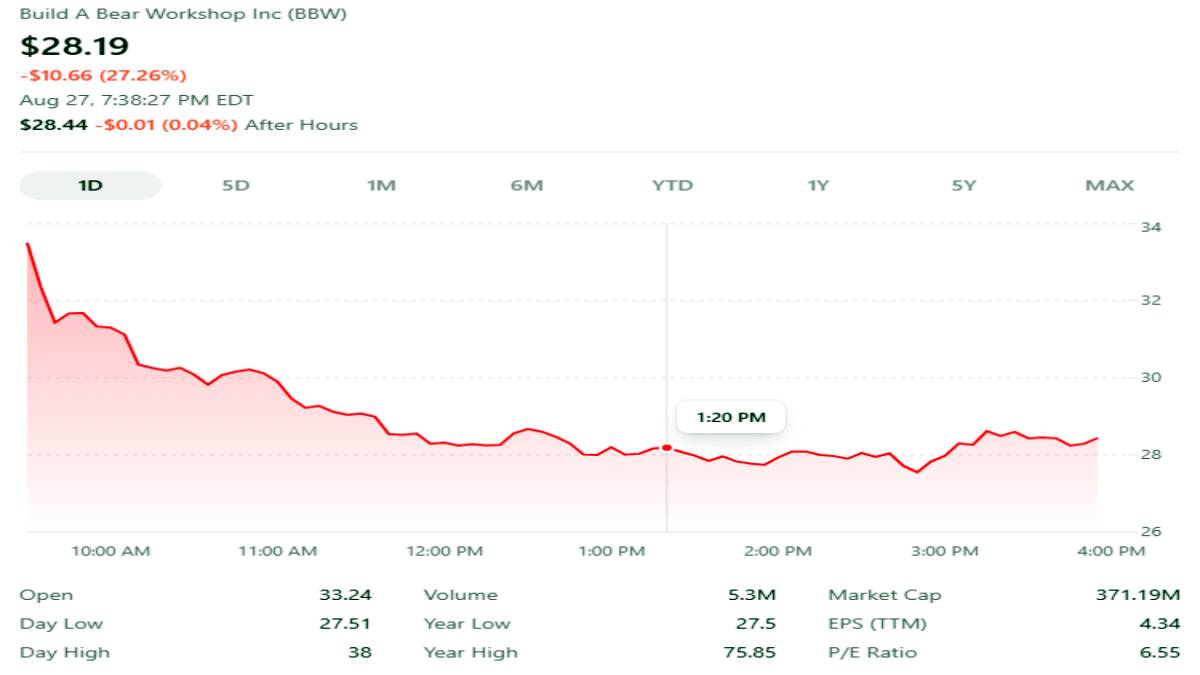Click the Open label
The image size is (1200, 675).
tap(46, 595)
